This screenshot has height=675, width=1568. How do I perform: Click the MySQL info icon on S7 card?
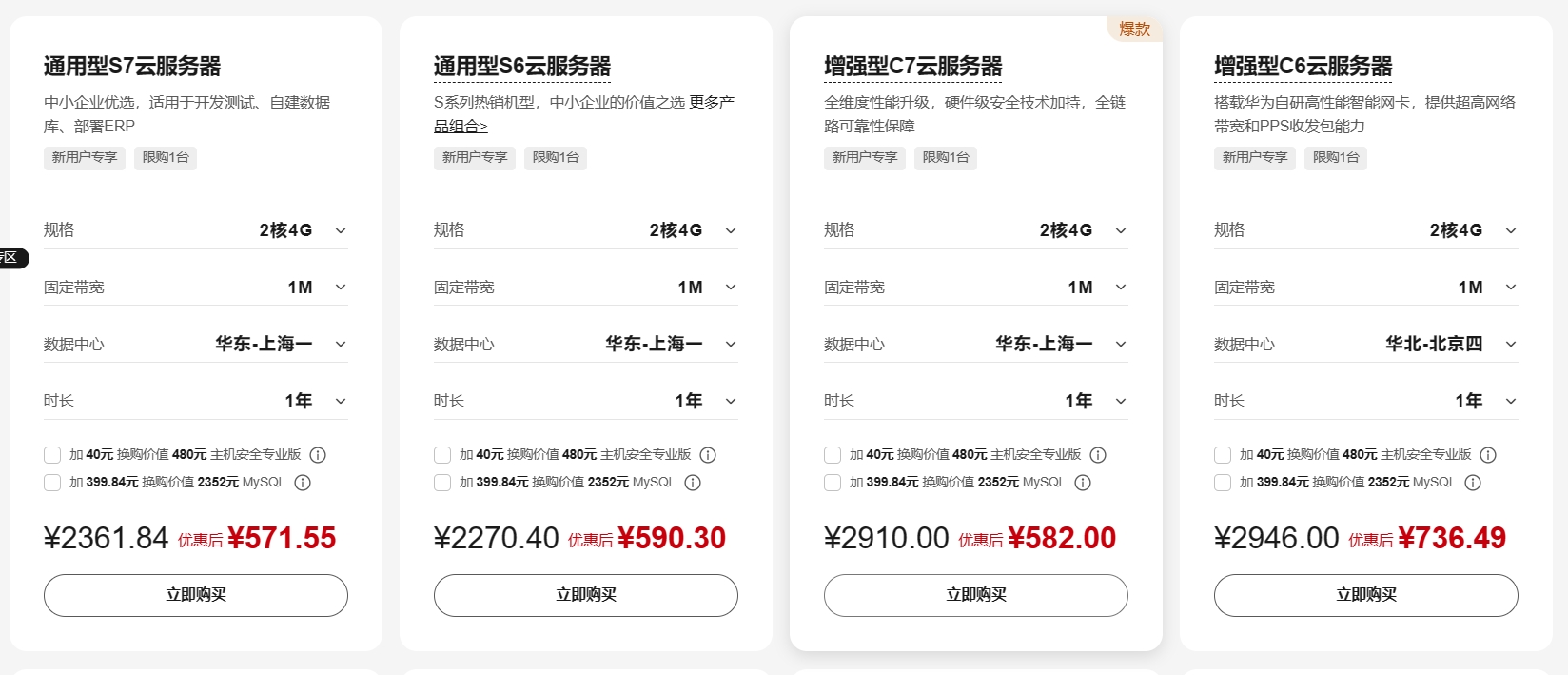click(x=303, y=483)
